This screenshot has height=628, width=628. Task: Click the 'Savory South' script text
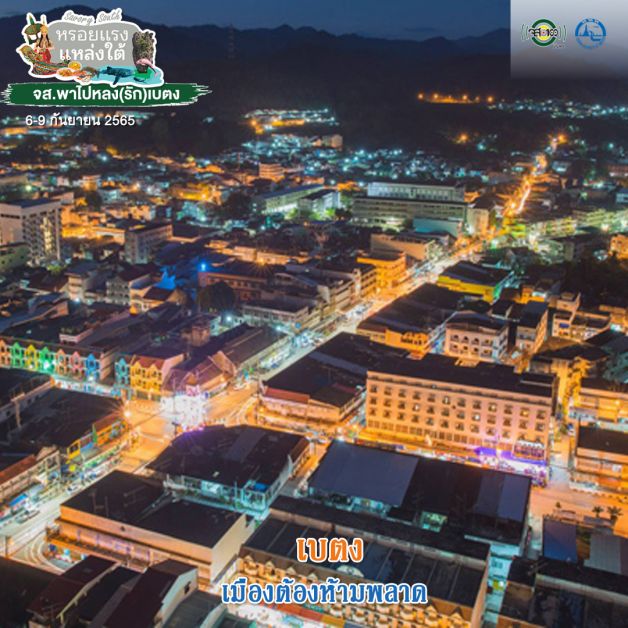(x=91, y=18)
